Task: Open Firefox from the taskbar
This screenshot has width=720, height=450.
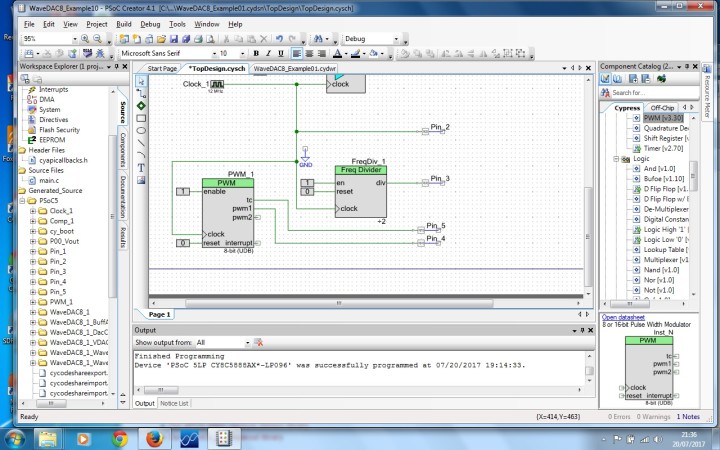Action: pyautogui.click(x=155, y=439)
